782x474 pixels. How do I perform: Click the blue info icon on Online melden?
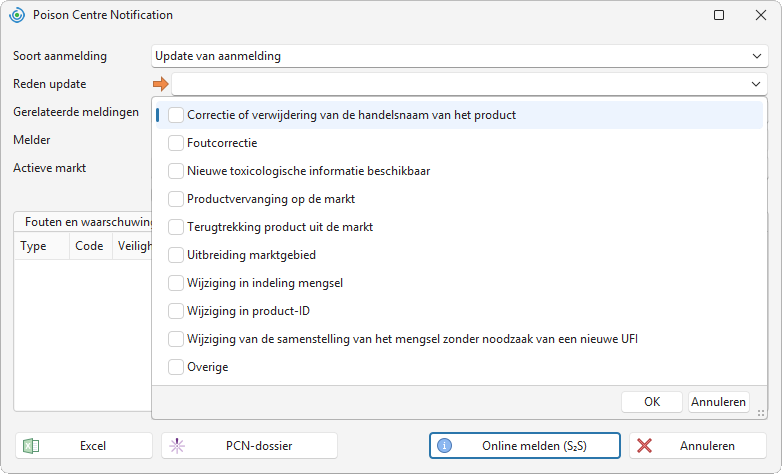pos(444,446)
